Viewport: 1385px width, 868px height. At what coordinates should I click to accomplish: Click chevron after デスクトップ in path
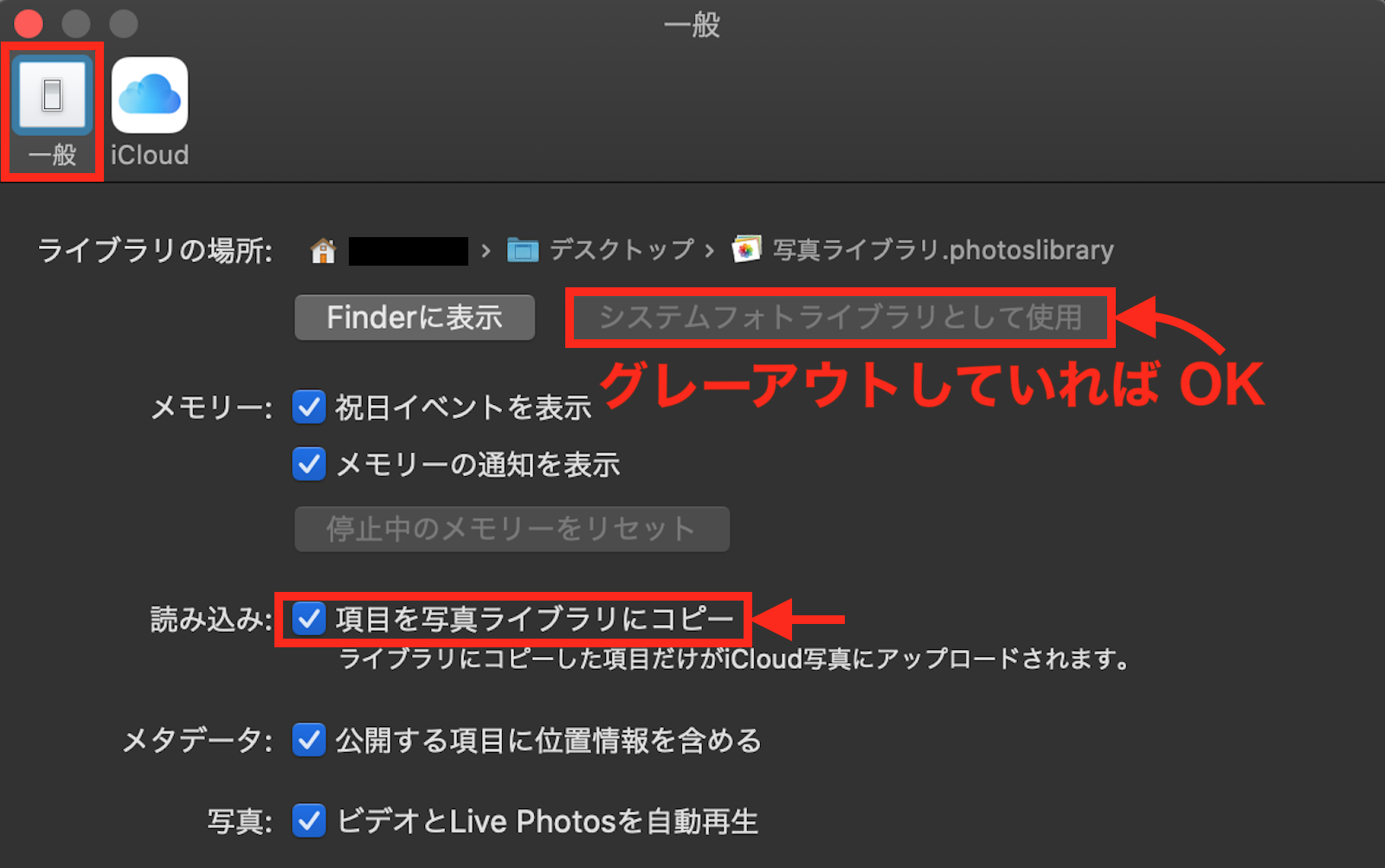[x=709, y=252]
